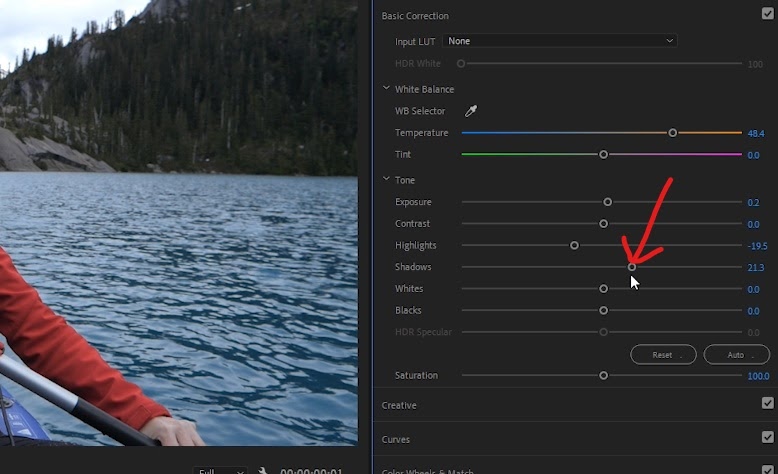
Task: Click the Saturation value 100.0
Action: (x=758, y=376)
